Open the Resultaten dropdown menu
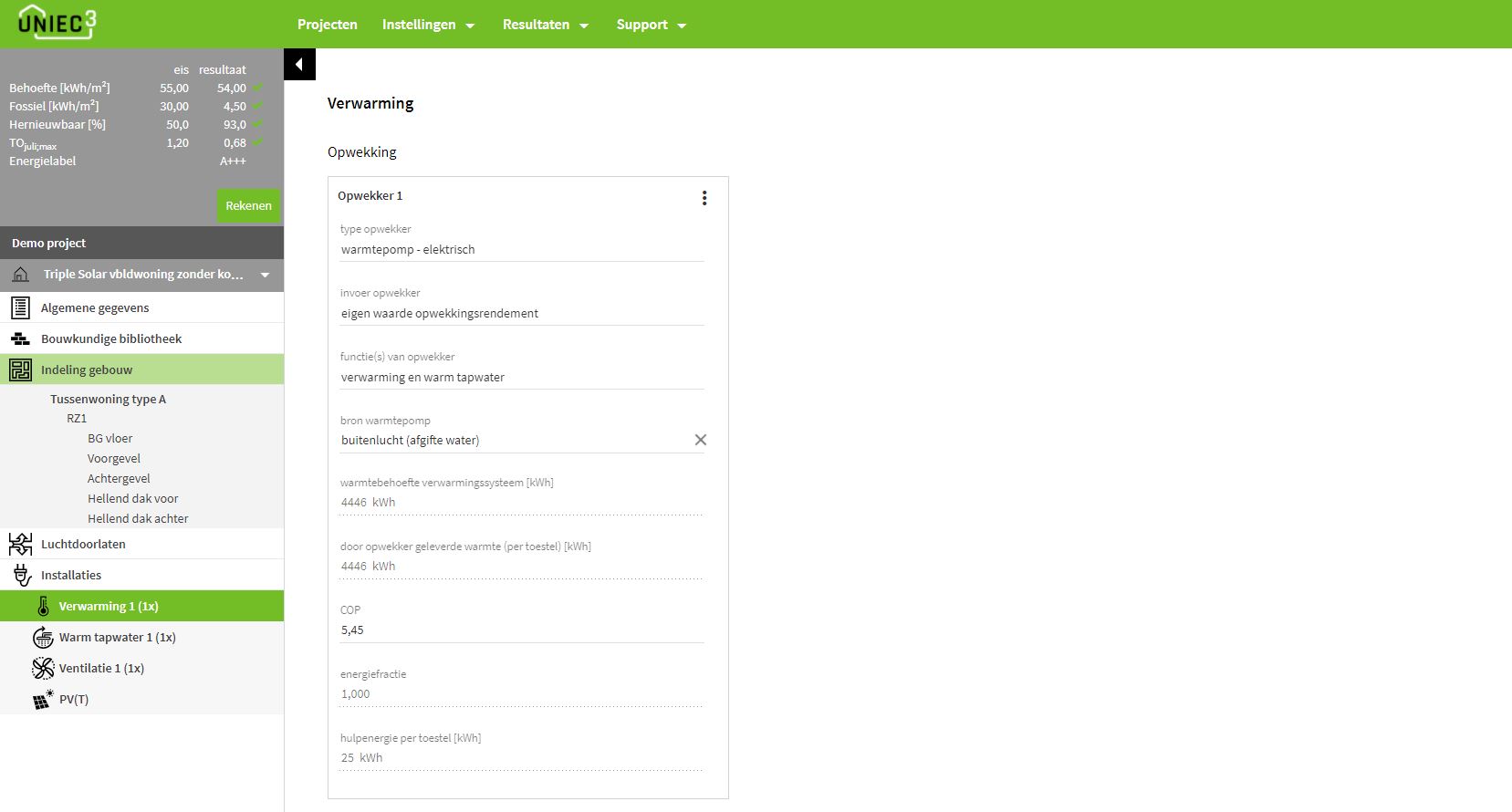This screenshot has height=812, width=1512. pyautogui.click(x=545, y=25)
